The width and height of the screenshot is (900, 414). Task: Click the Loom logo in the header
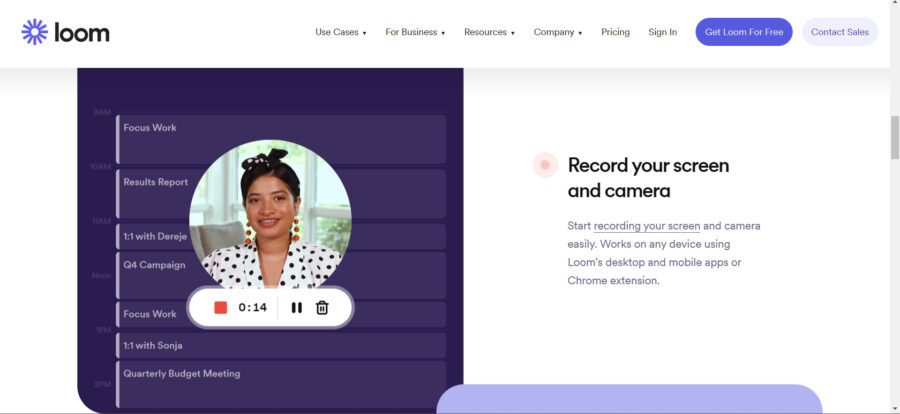[x=65, y=32]
